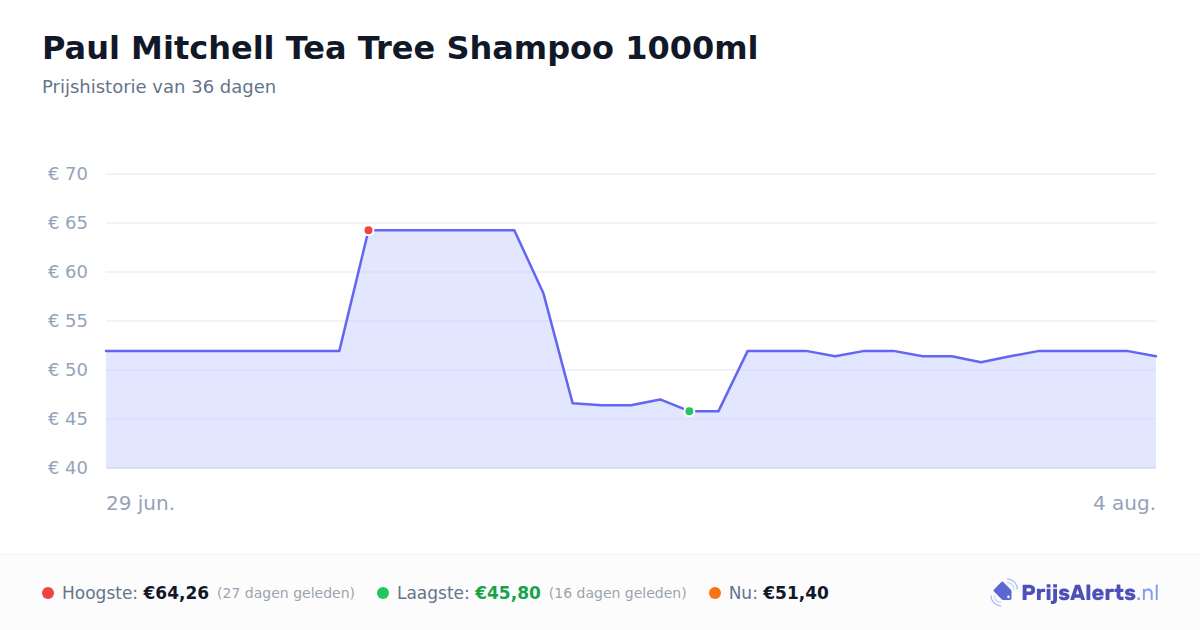Click the € 70 axis label
The width and height of the screenshot is (1200, 630).
[68, 174]
